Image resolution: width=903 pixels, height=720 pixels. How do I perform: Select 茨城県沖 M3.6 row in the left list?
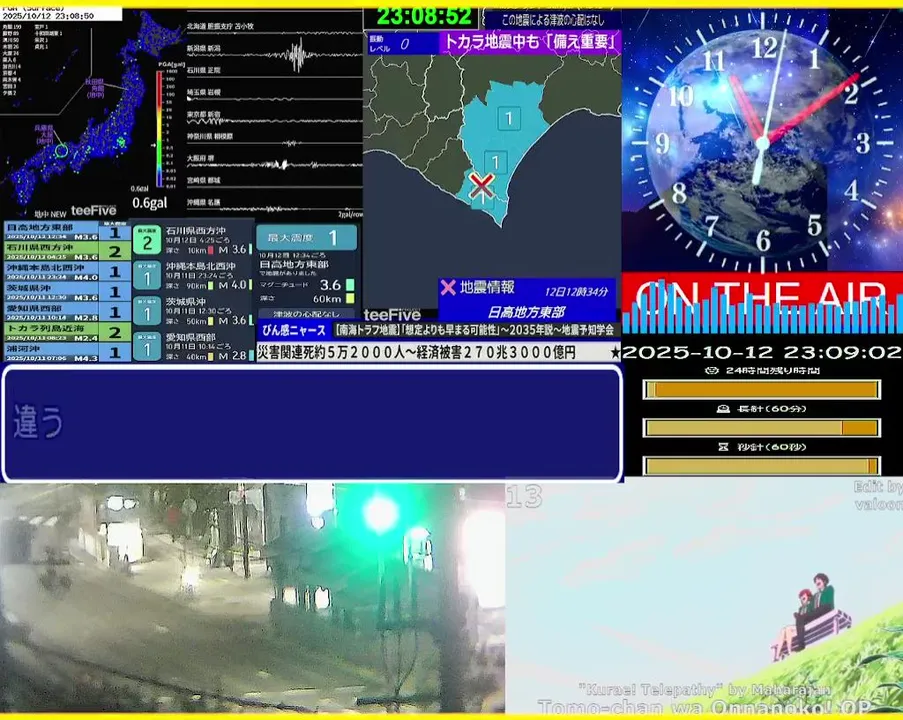67,292
